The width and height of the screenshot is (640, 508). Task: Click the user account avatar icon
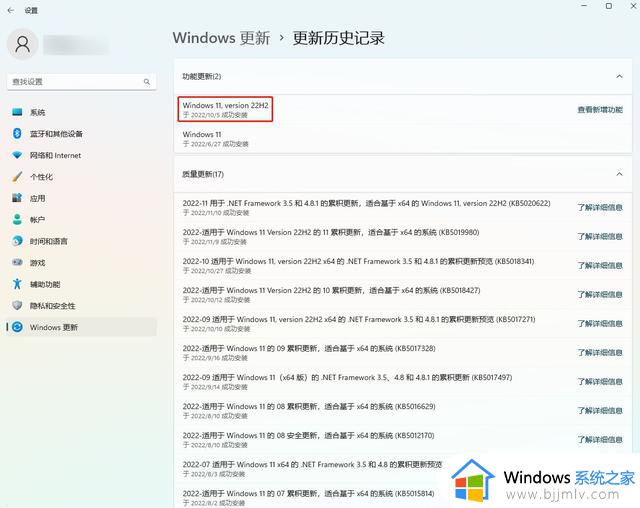(22, 44)
